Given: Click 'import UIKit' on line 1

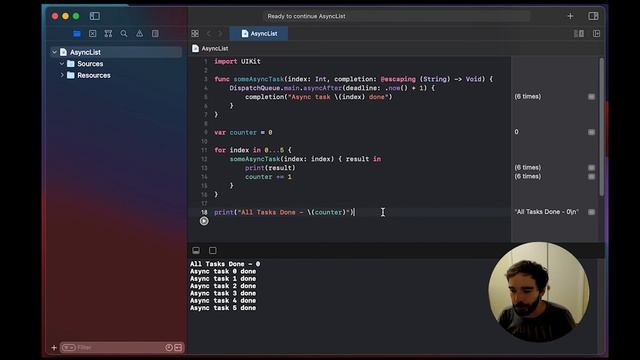Looking at the screenshot, I should (238, 61).
